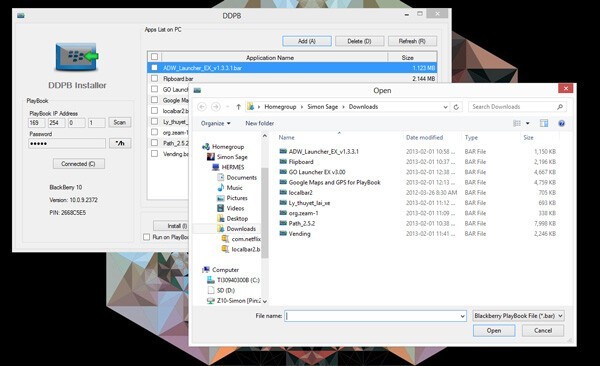Check the Ly_thuyet row checkbox in DDPB
This screenshot has width=600, height=366.
[154, 121]
